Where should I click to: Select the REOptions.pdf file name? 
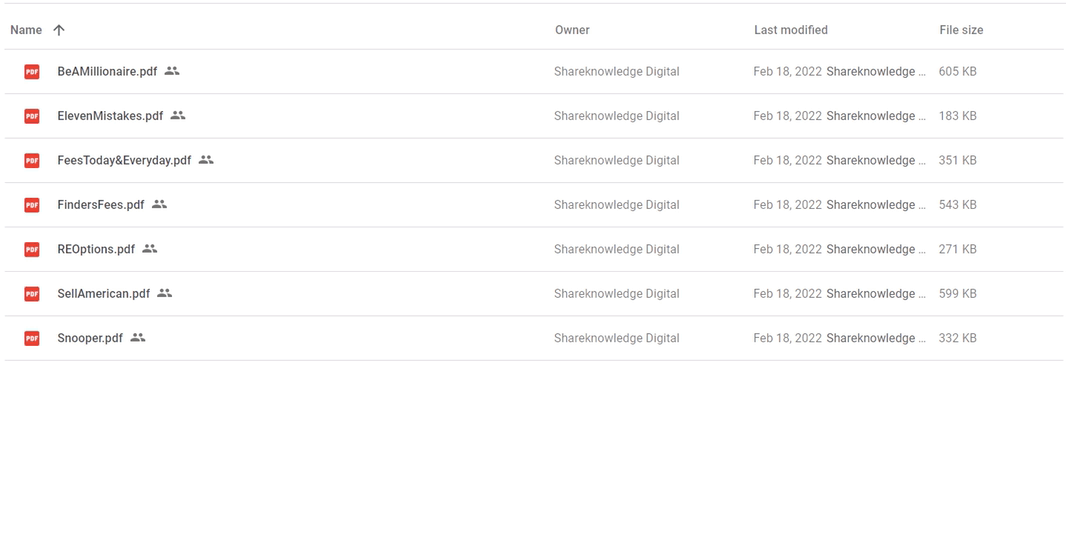96,249
